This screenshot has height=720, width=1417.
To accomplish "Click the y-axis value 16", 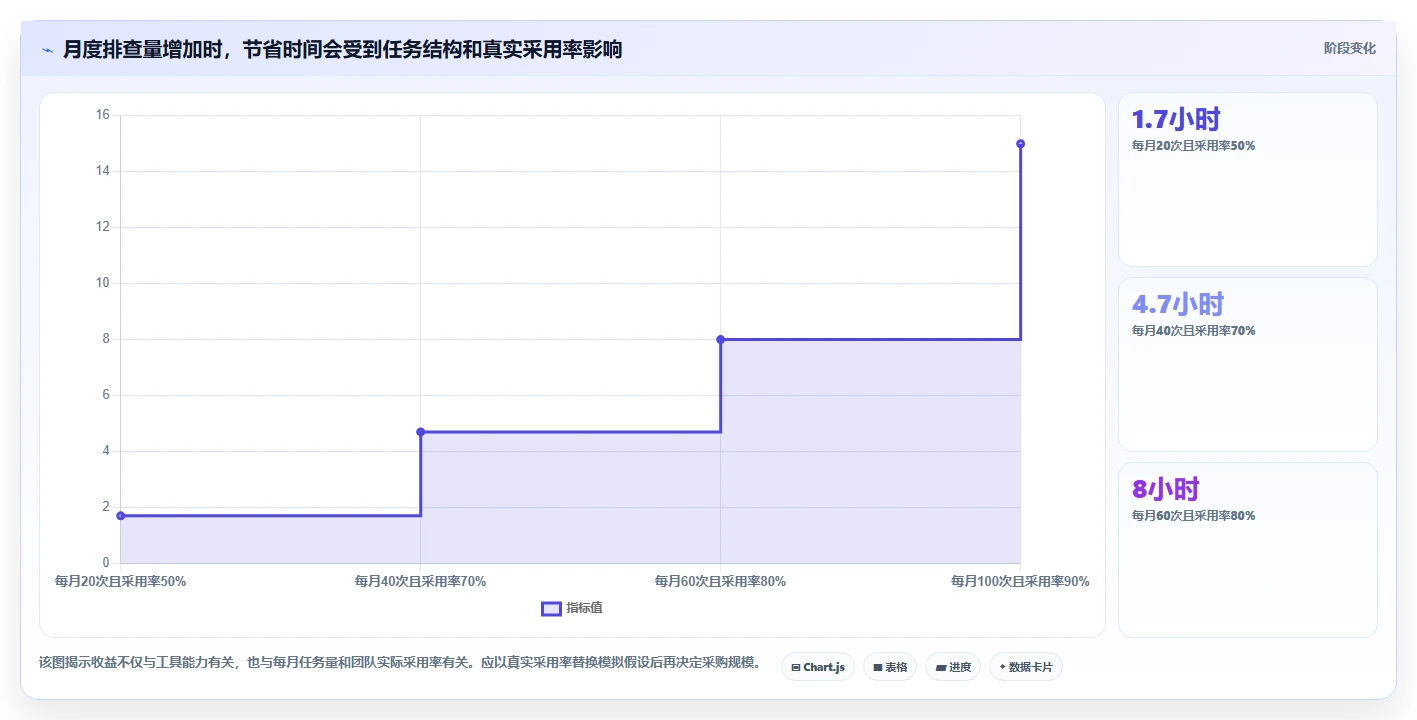I will pyautogui.click(x=102, y=115).
